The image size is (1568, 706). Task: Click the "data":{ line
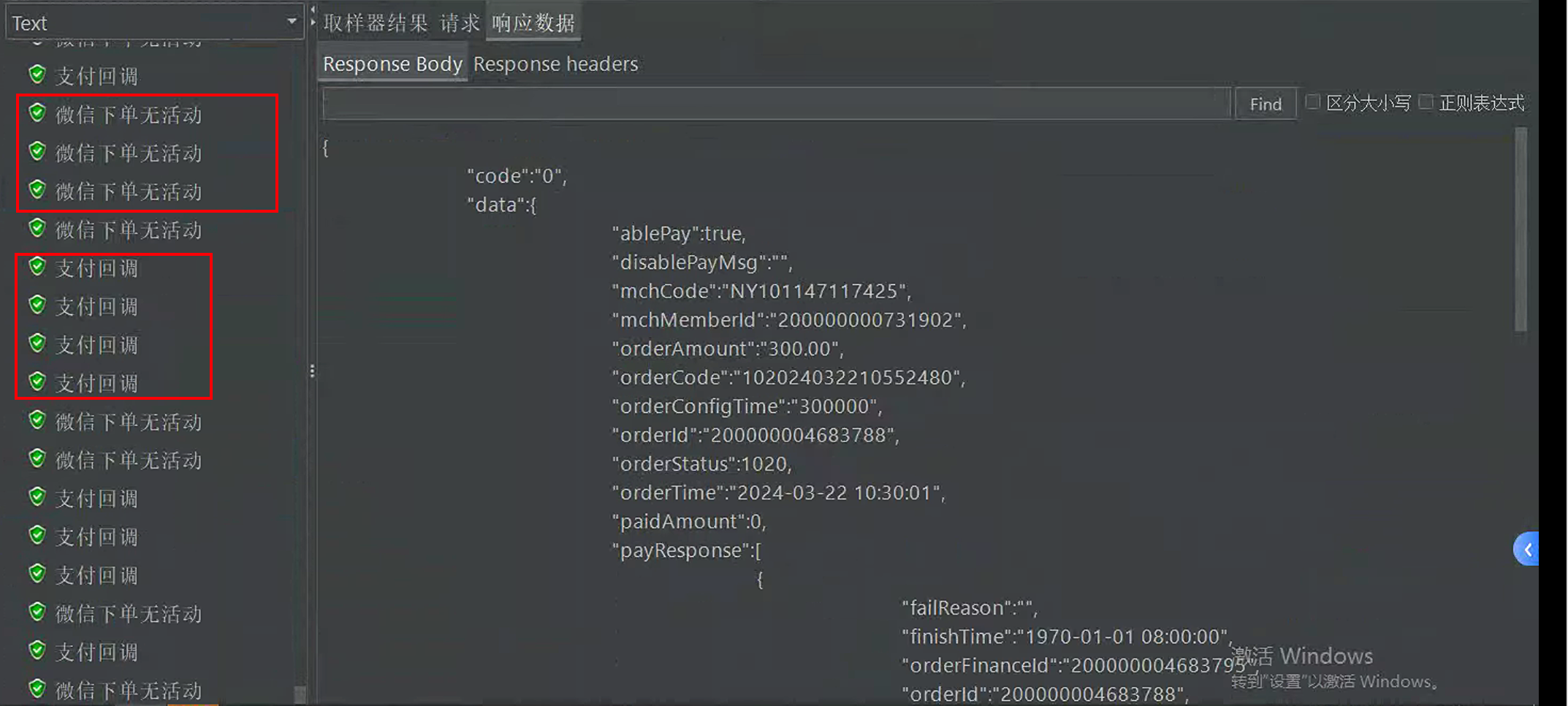coord(502,205)
